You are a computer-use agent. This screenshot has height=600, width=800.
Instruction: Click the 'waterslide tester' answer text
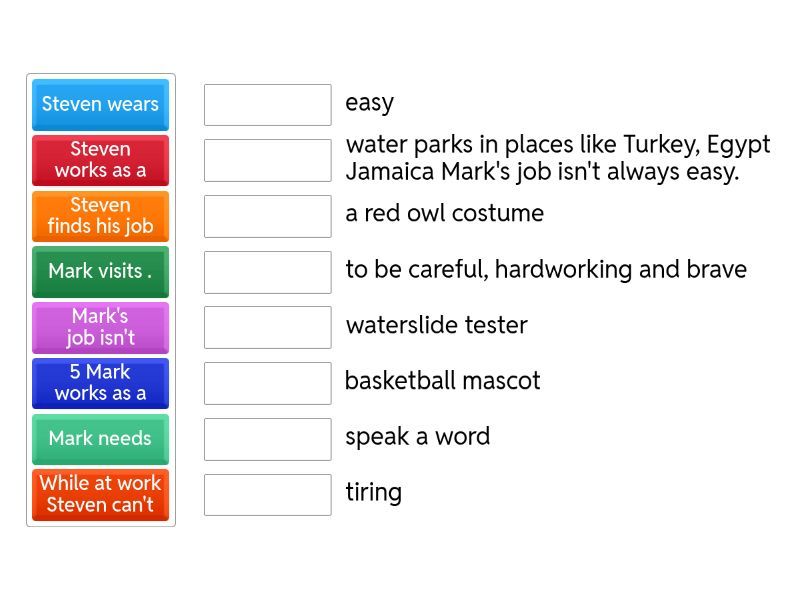[436, 325]
